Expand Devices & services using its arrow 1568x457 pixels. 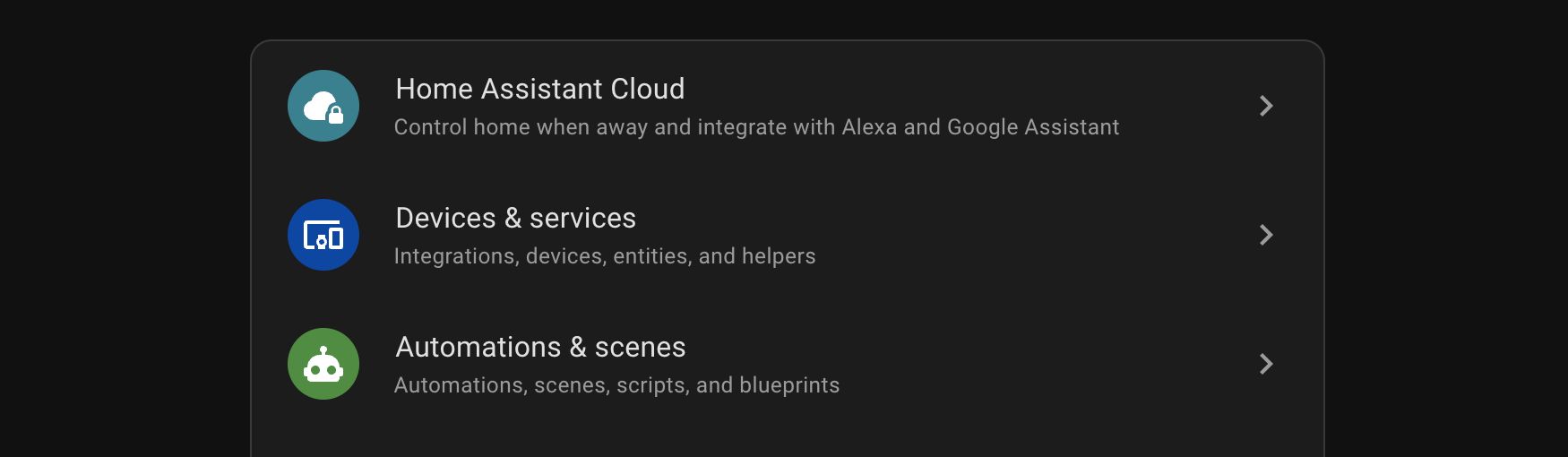(1265, 235)
